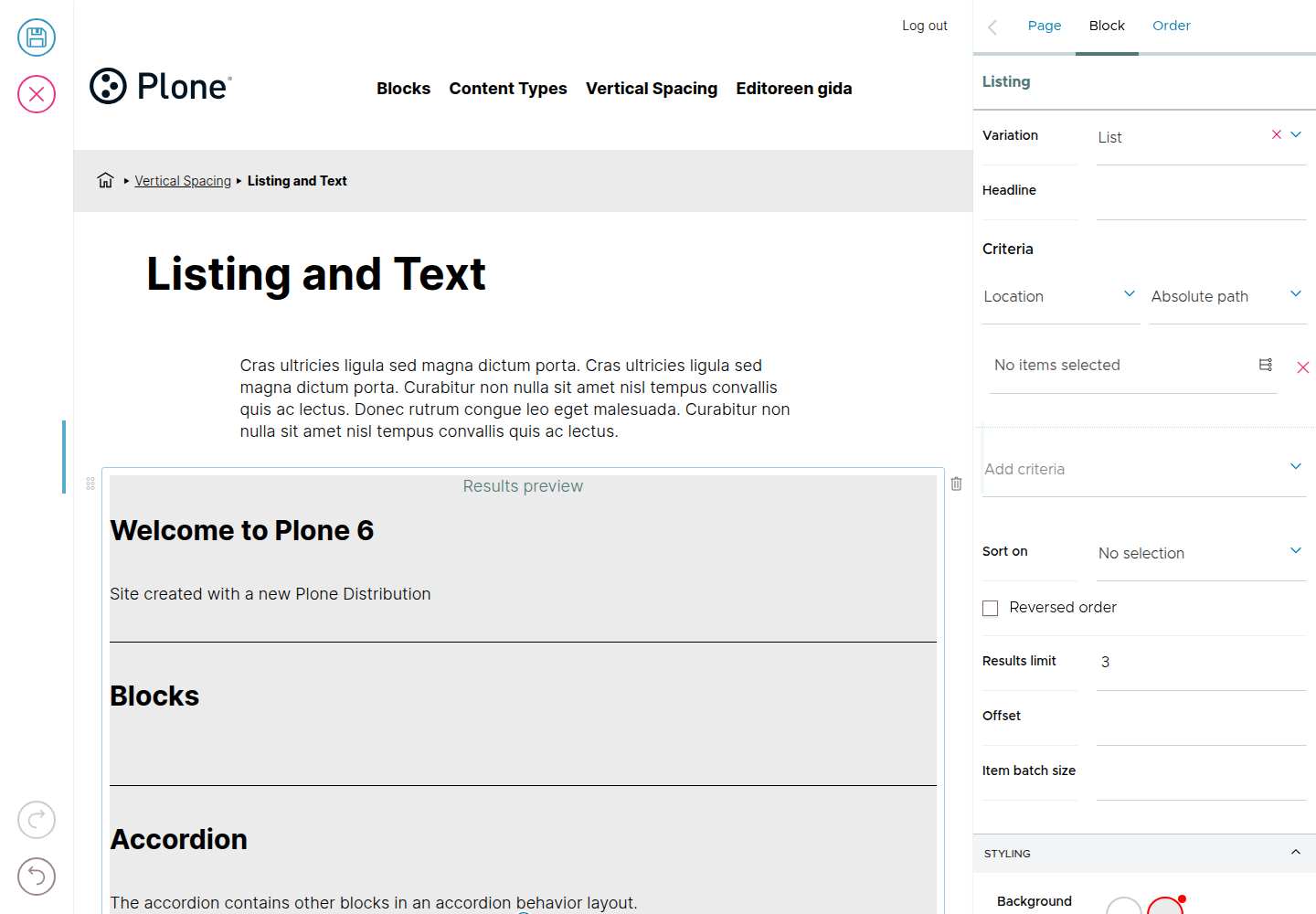
Task: Click the Offset input field
Action: tap(1201, 718)
